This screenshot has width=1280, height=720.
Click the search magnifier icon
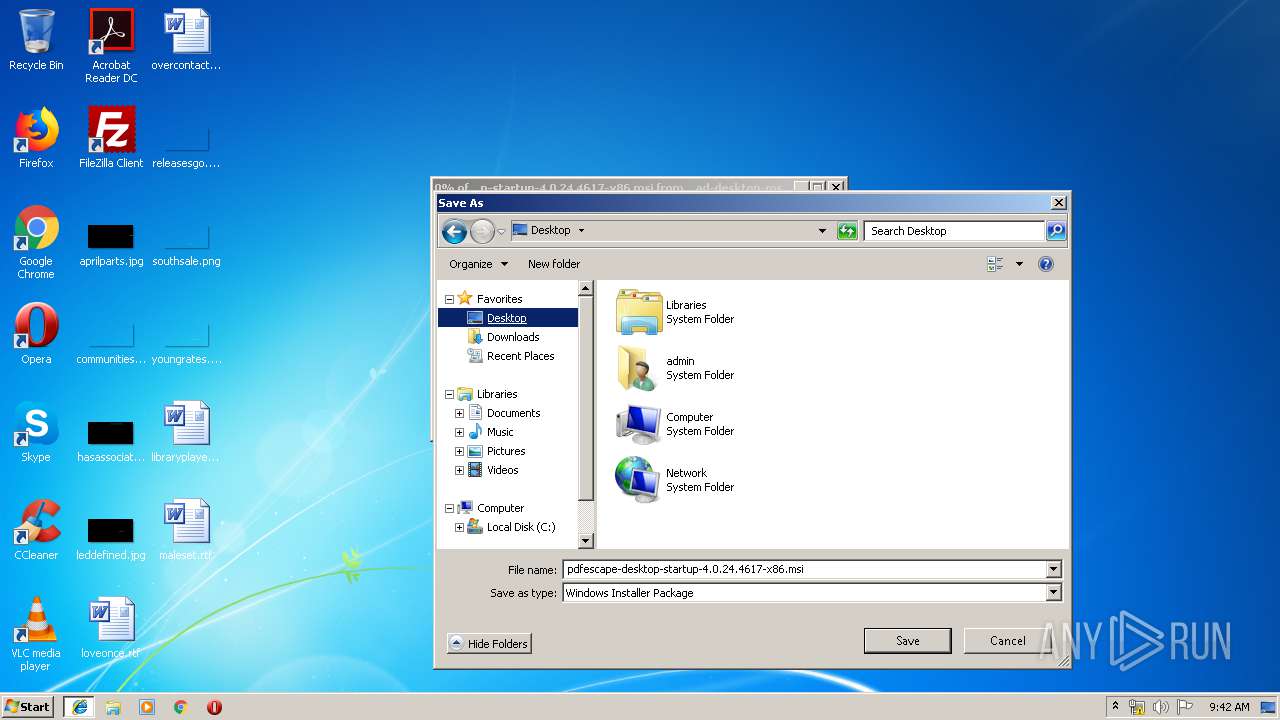(x=1055, y=231)
